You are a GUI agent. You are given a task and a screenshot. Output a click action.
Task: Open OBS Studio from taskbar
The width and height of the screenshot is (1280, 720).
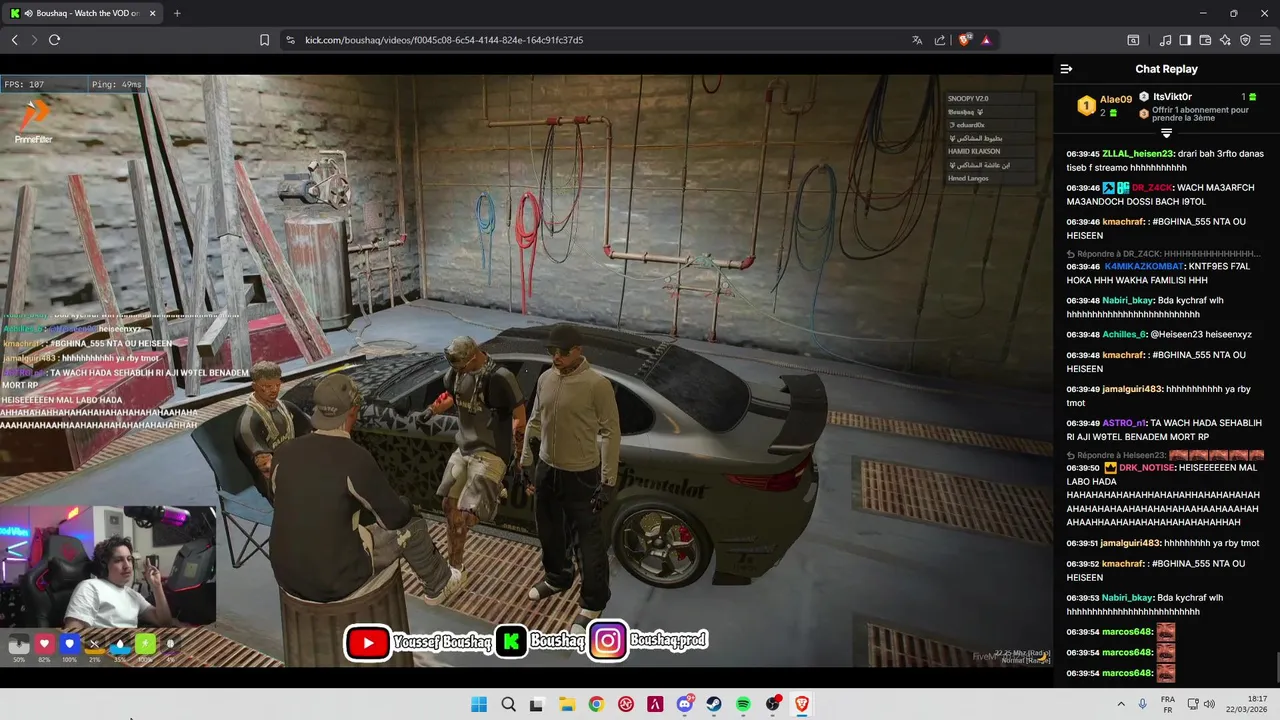(773, 705)
